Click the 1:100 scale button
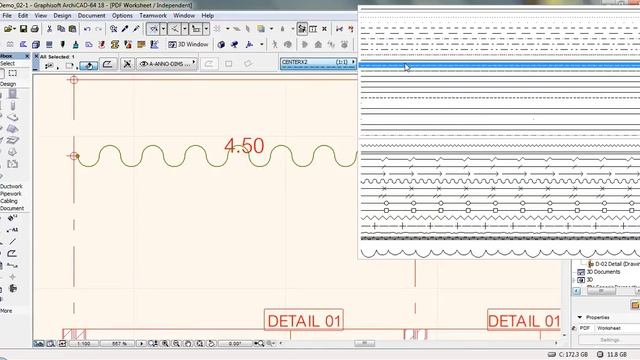Image resolution: width=640 pixels, height=360 pixels. pyautogui.click(x=84, y=344)
